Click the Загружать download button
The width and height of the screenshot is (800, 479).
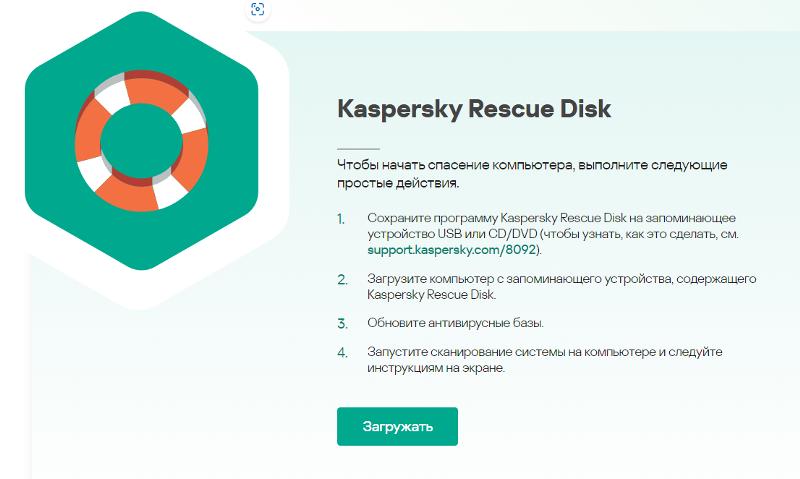[397, 426]
